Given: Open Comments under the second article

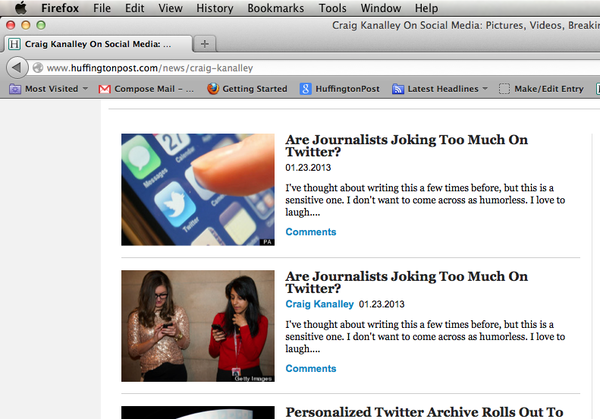Looking at the screenshot, I should pyautogui.click(x=311, y=368).
